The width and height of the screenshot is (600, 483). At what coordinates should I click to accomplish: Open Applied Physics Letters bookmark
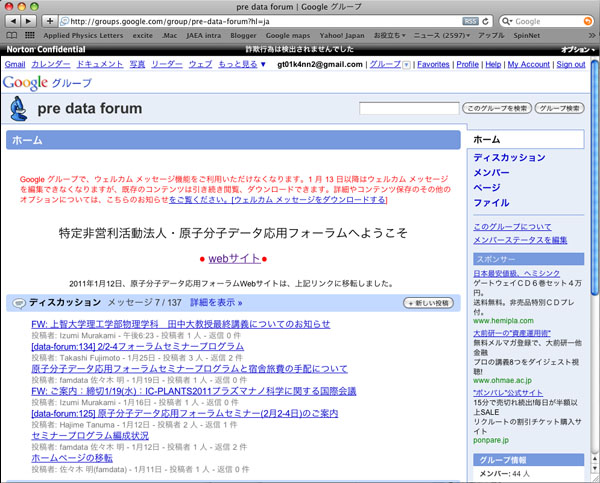pos(83,36)
